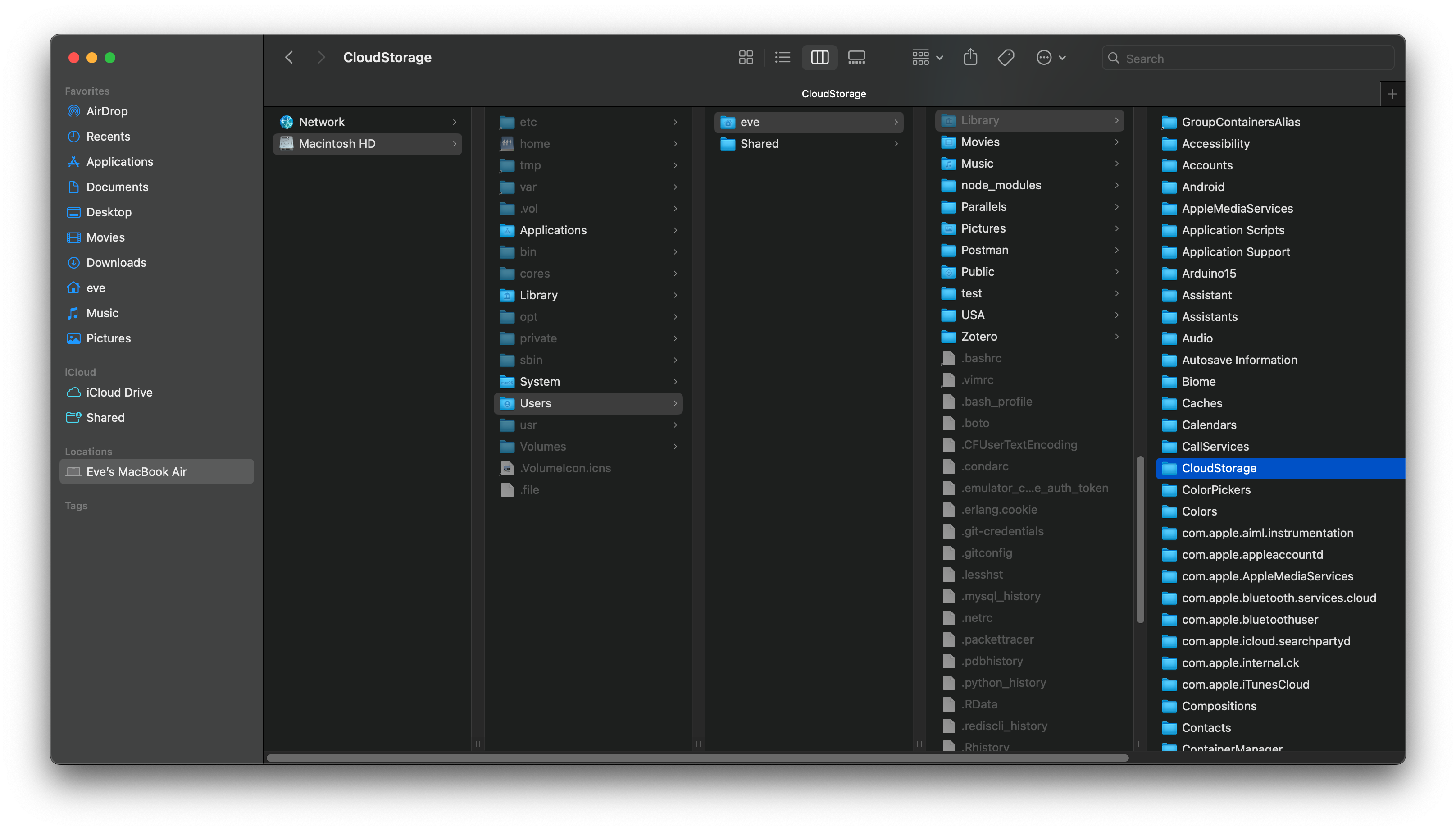The image size is (1456, 831).
Task: Select the Shared folder under eve
Action: tap(759, 143)
